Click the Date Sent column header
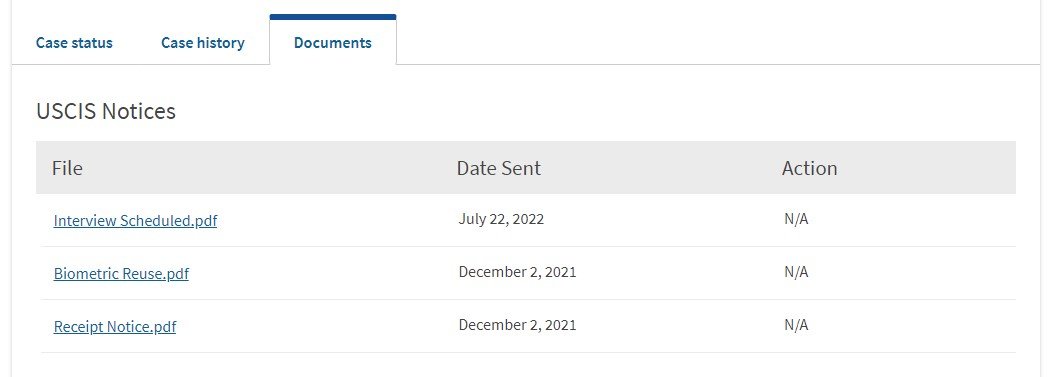Screen dimensions: 1063x377 pos(499,167)
